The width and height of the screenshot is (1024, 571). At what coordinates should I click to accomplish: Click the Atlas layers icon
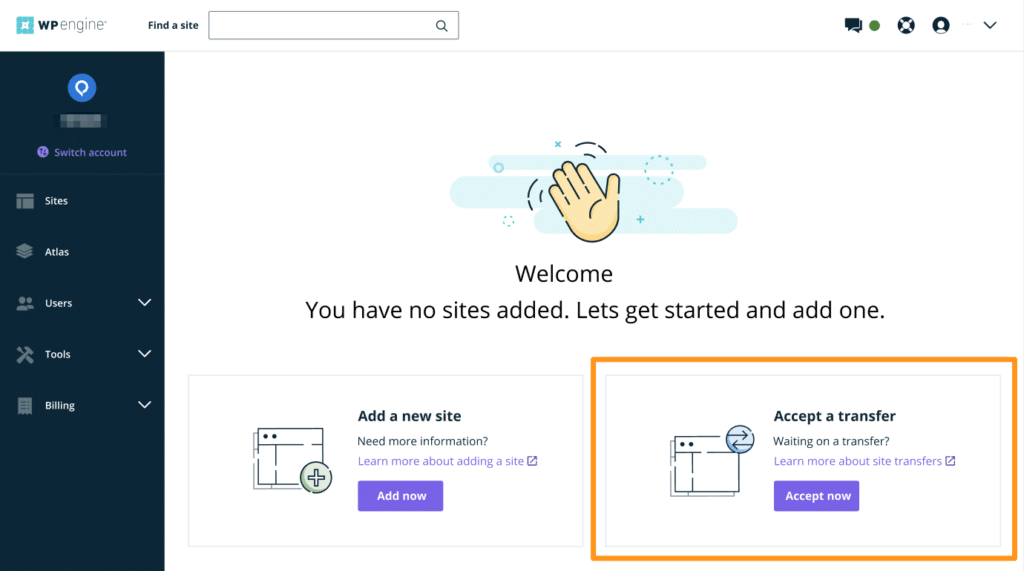pyautogui.click(x=25, y=252)
